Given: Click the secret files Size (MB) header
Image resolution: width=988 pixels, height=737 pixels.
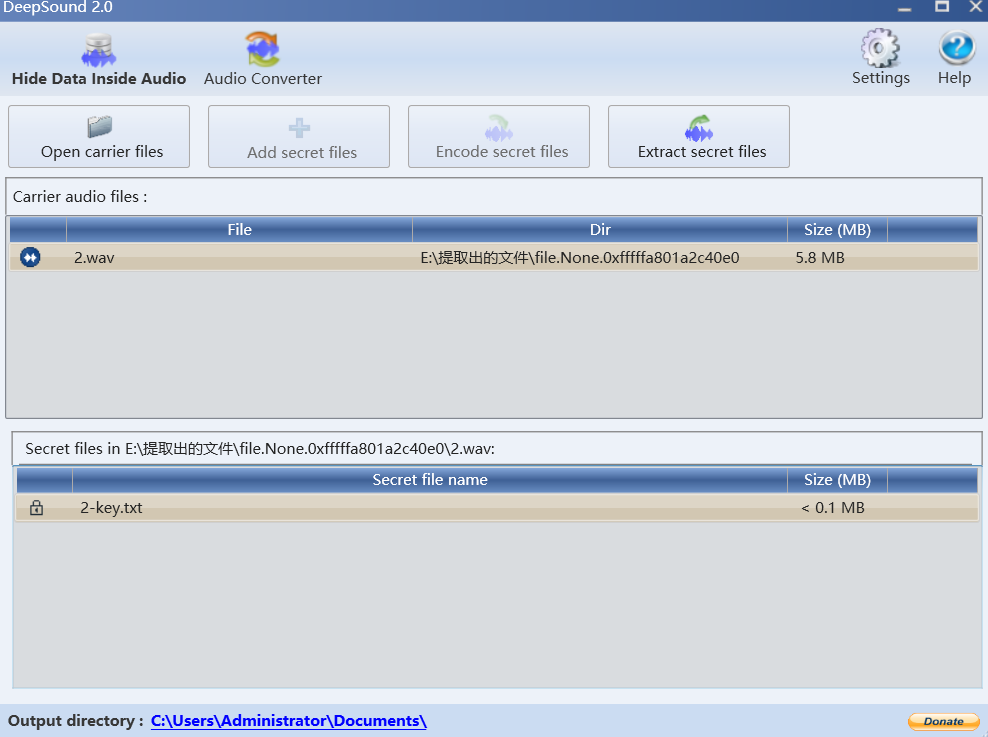Looking at the screenshot, I should (837, 480).
